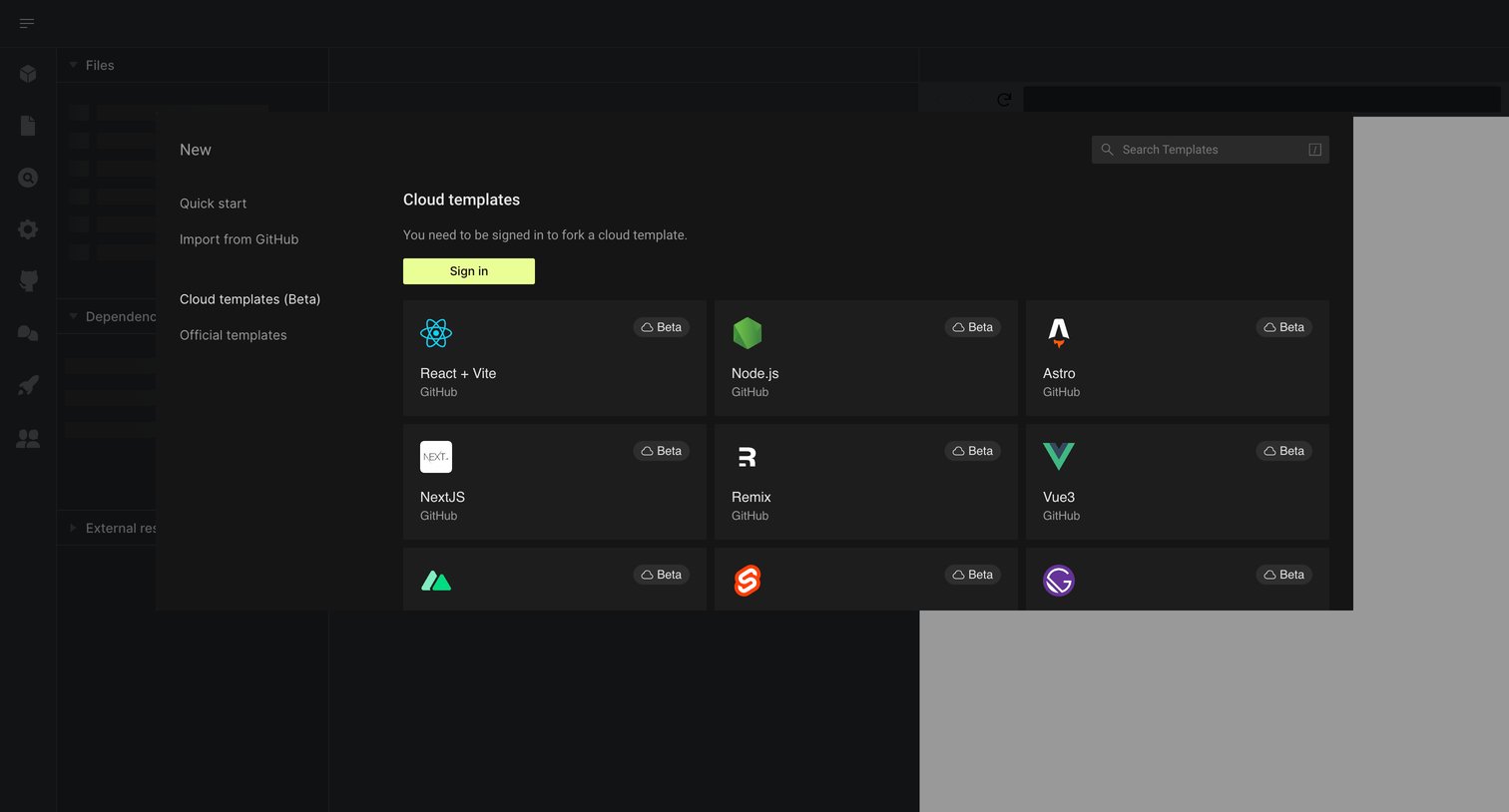Select Cloud templates (Beta) option
This screenshot has height=812, width=1509.
[250, 299]
